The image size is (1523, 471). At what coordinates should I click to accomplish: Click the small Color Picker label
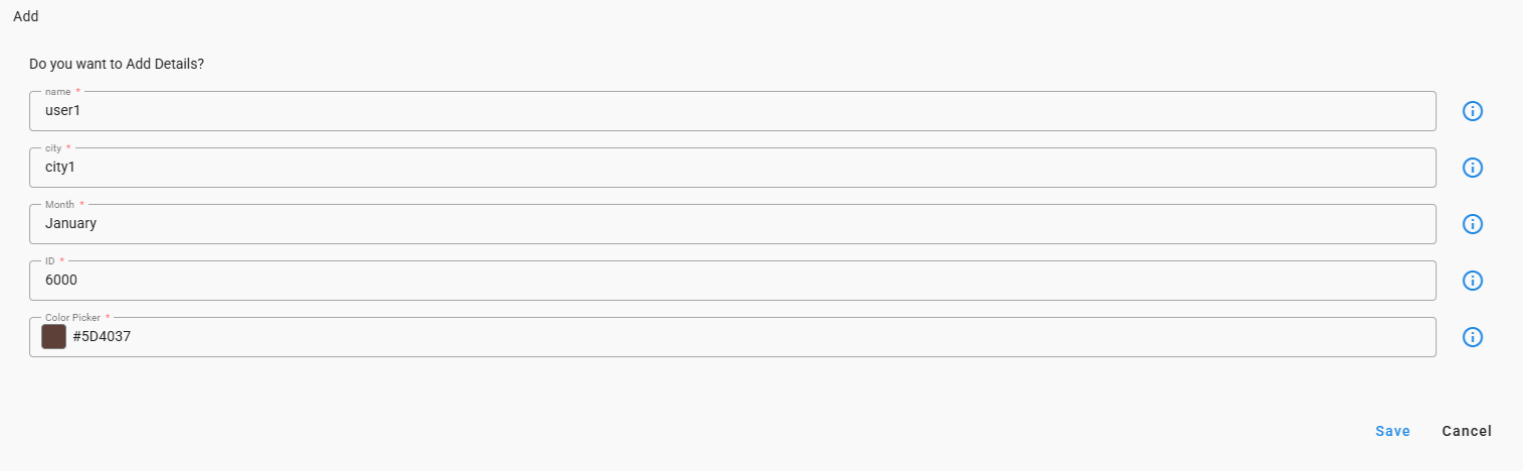73,317
